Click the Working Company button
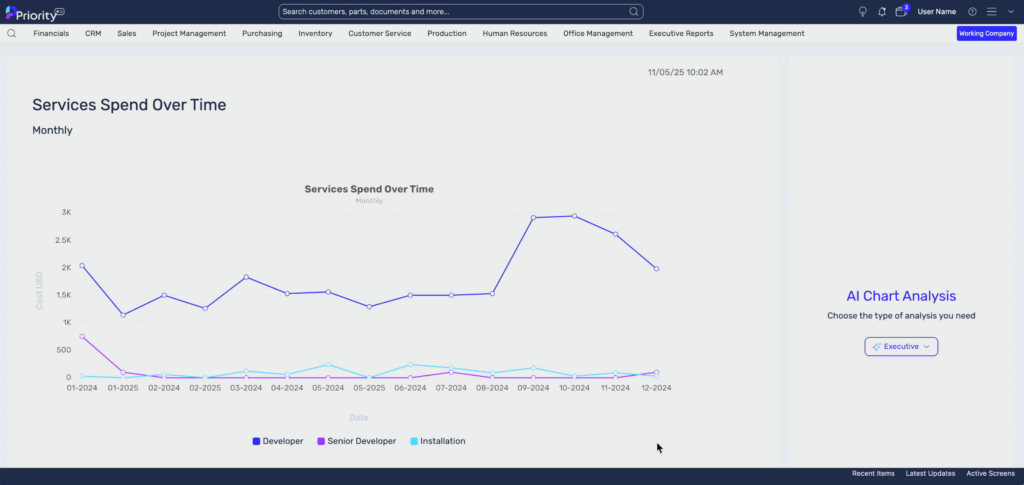The height and width of the screenshot is (485, 1024). tap(987, 33)
